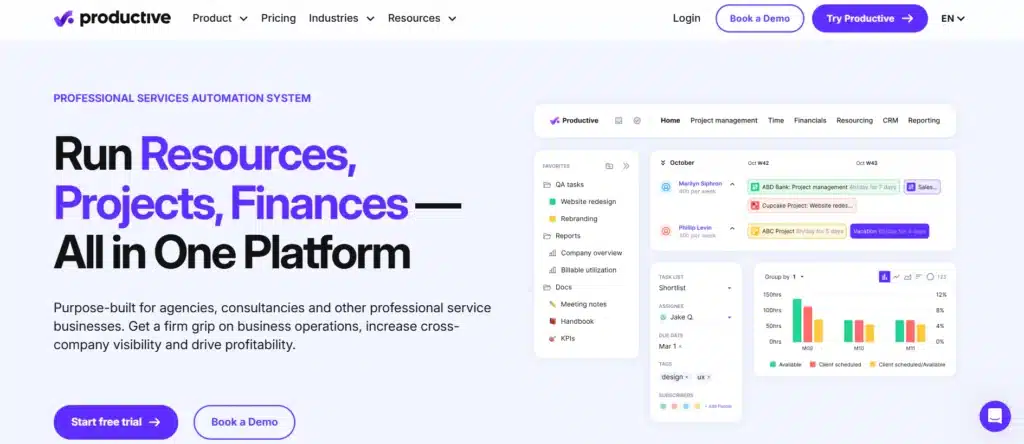Select the horizontal bars chart icon
Screen dimensions: 1024x444
pyautogui.click(x=919, y=277)
